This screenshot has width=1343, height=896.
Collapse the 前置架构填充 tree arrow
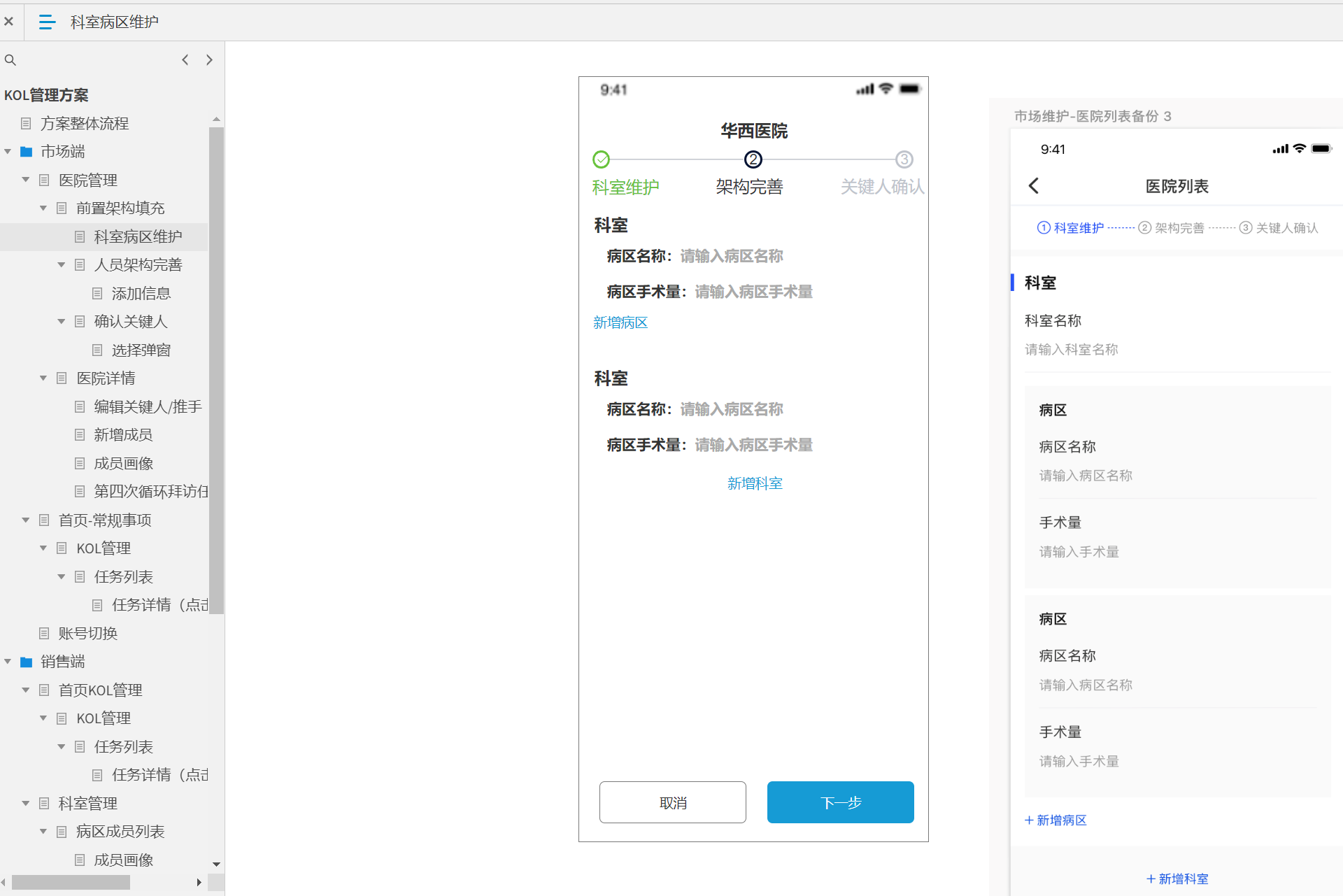(43, 208)
